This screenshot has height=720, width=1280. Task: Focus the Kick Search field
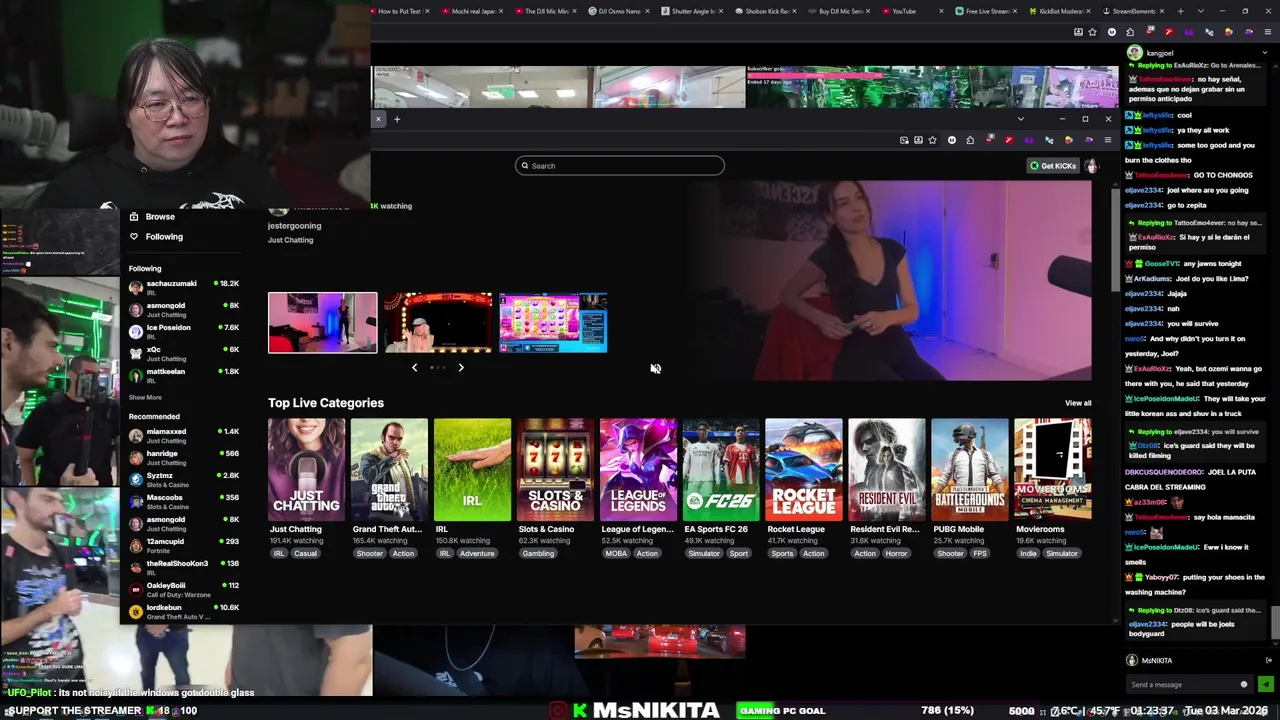pyautogui.click(x=620, y=166)
